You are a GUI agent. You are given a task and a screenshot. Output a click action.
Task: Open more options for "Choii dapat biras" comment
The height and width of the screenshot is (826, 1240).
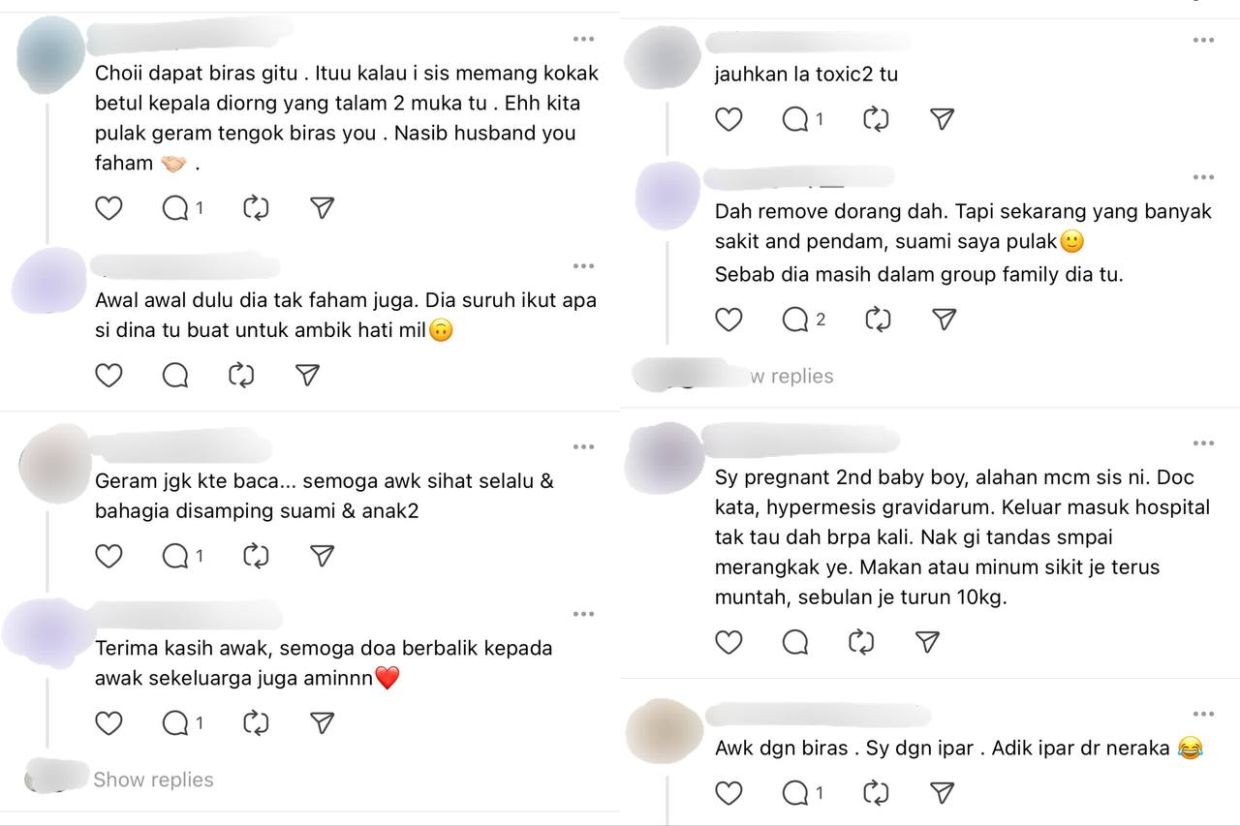point(584,39)
